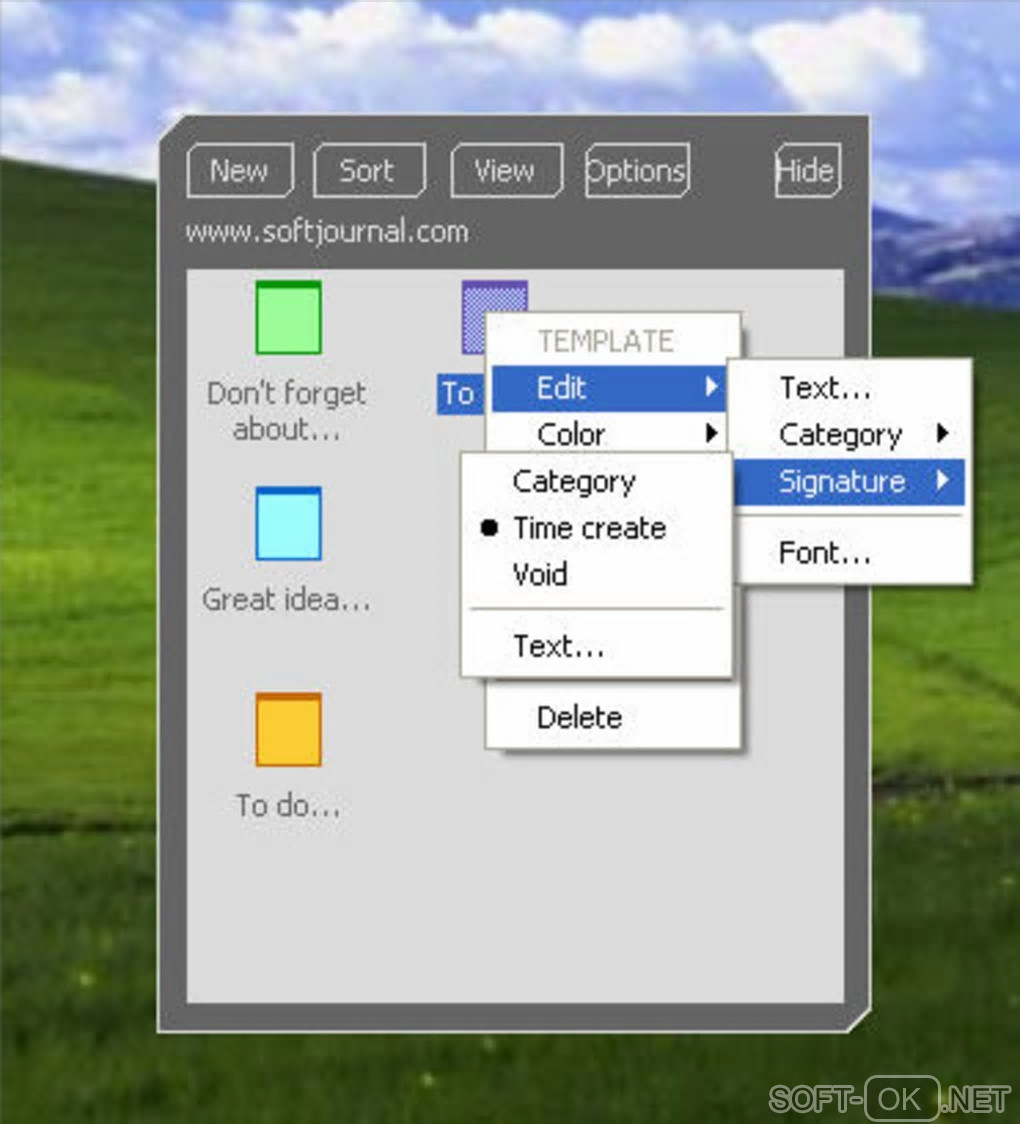This screenshot has height=1124, width=1020.
Task: Click the arrow beside Signature
Action: coord(943,480)
